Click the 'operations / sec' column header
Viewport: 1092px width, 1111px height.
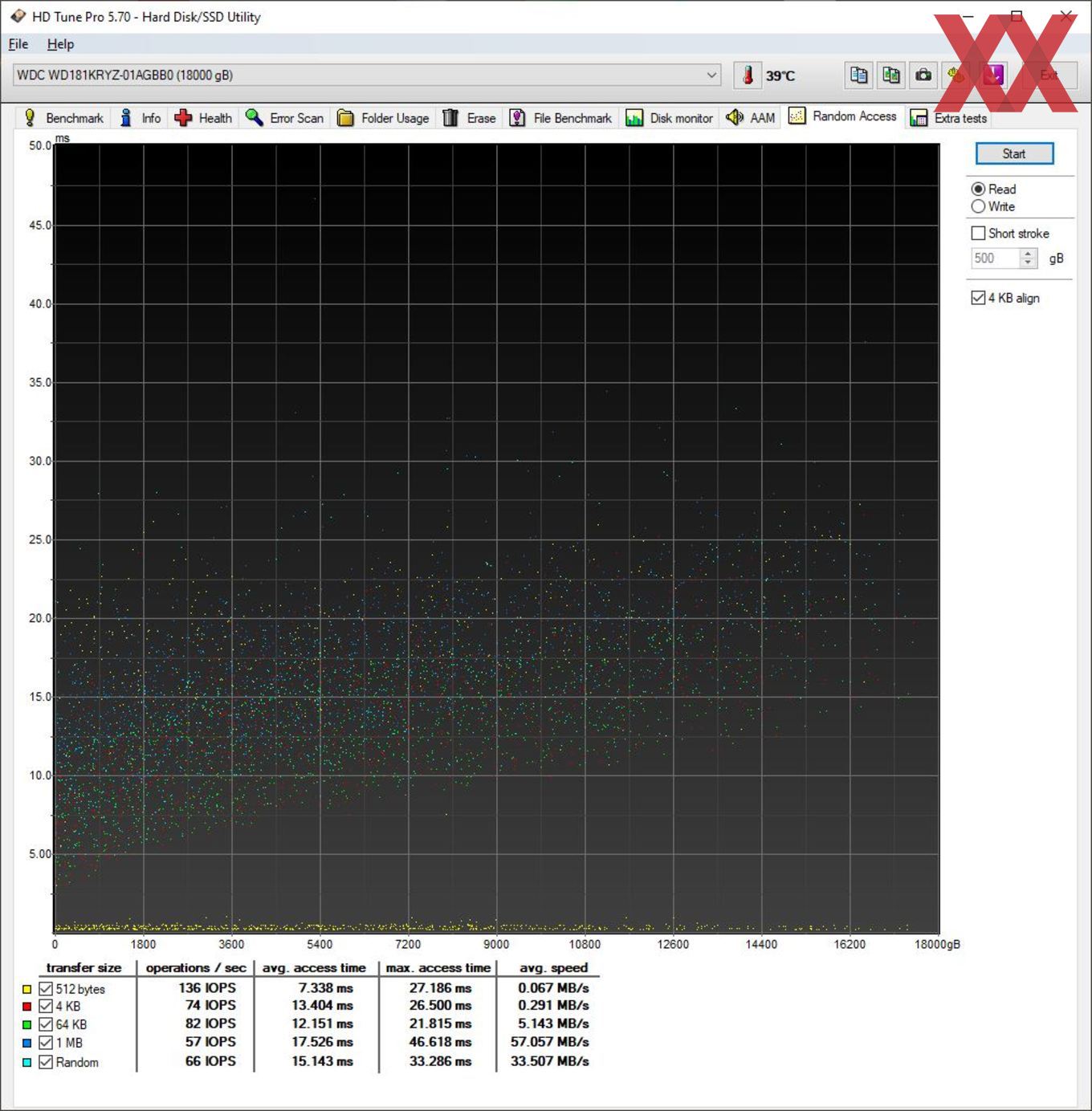196,968
